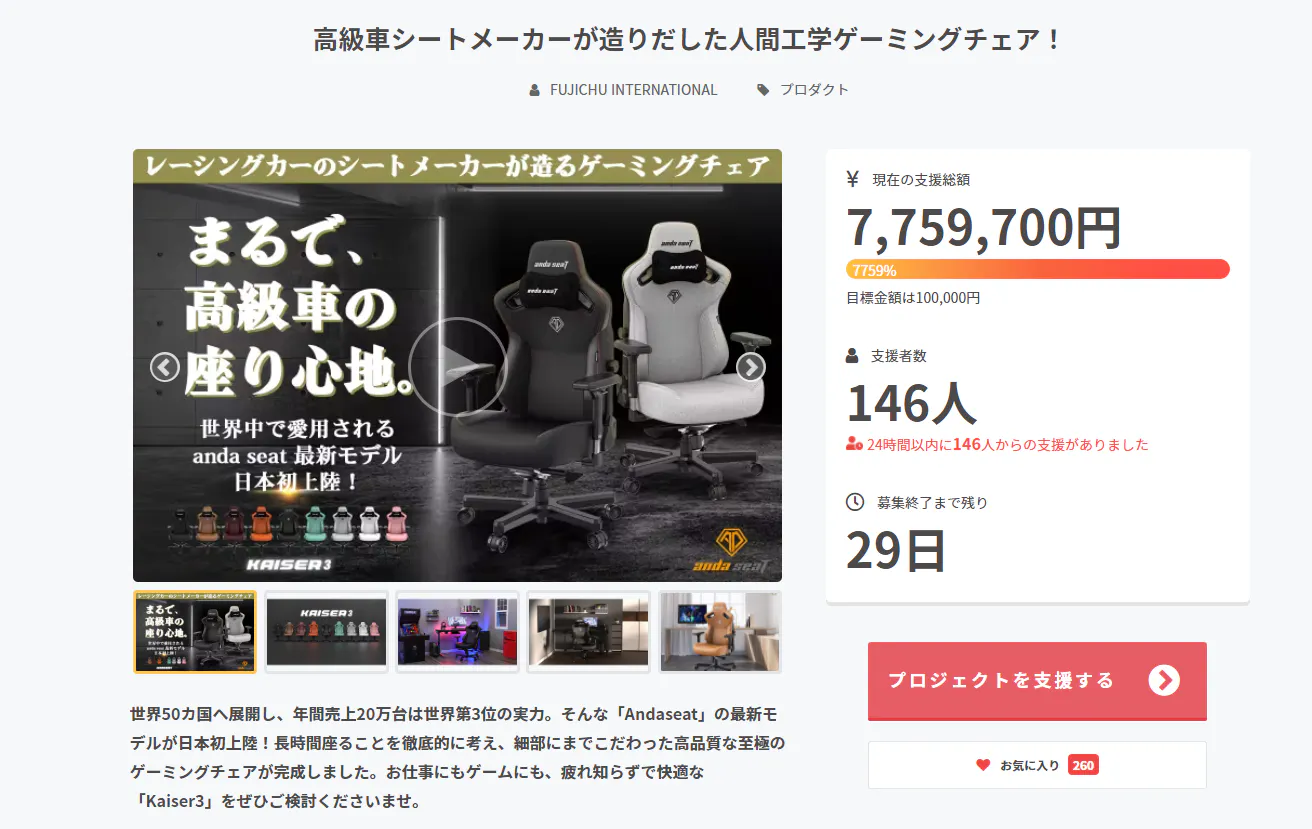
Task: Select the purple-lit gaming room thumbnail
Action: (x=458, y=632)
